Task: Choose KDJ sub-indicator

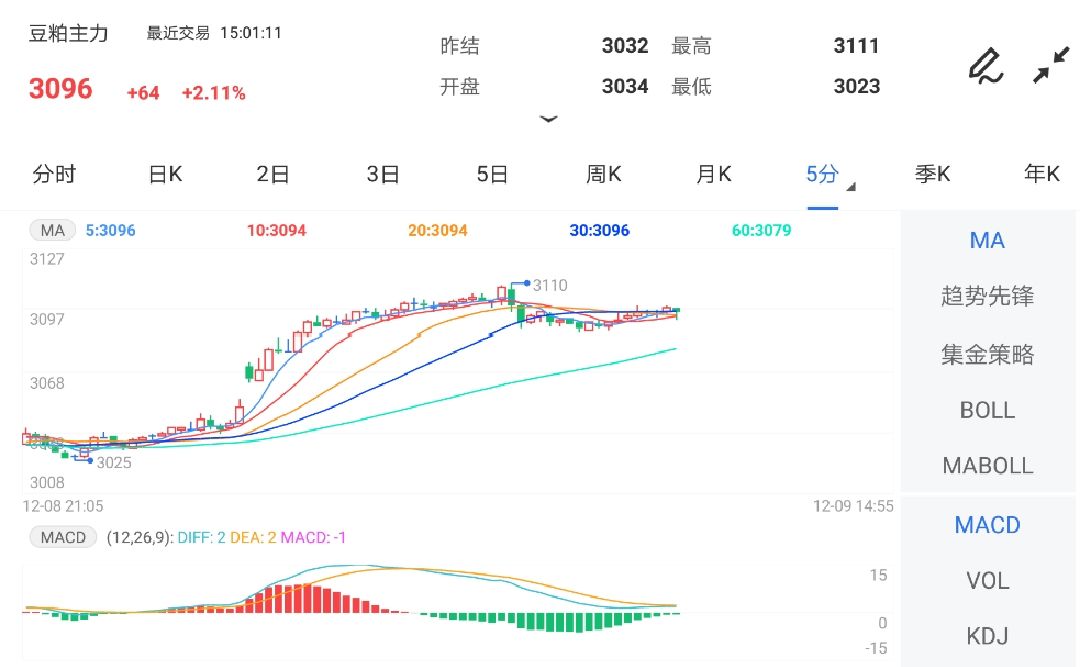Action: click(x=987, y=636)
